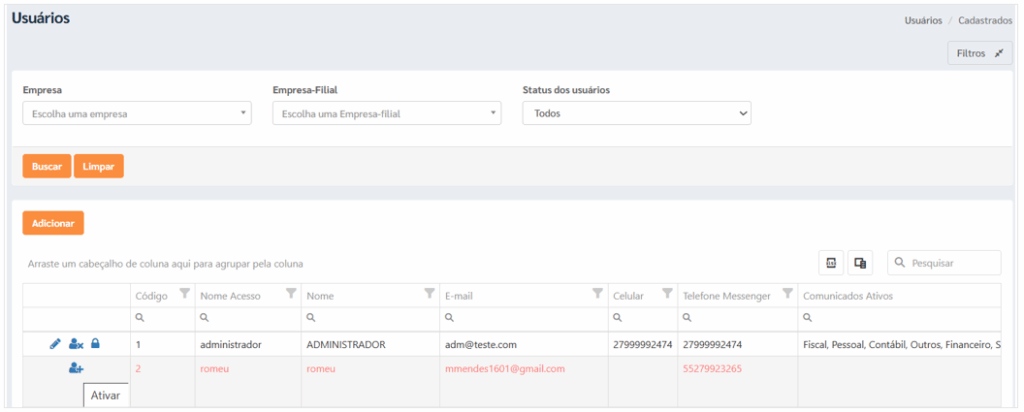Click the edit pencil icon for administrador
The image size is (1024, 412).
(x=55, y=343)
